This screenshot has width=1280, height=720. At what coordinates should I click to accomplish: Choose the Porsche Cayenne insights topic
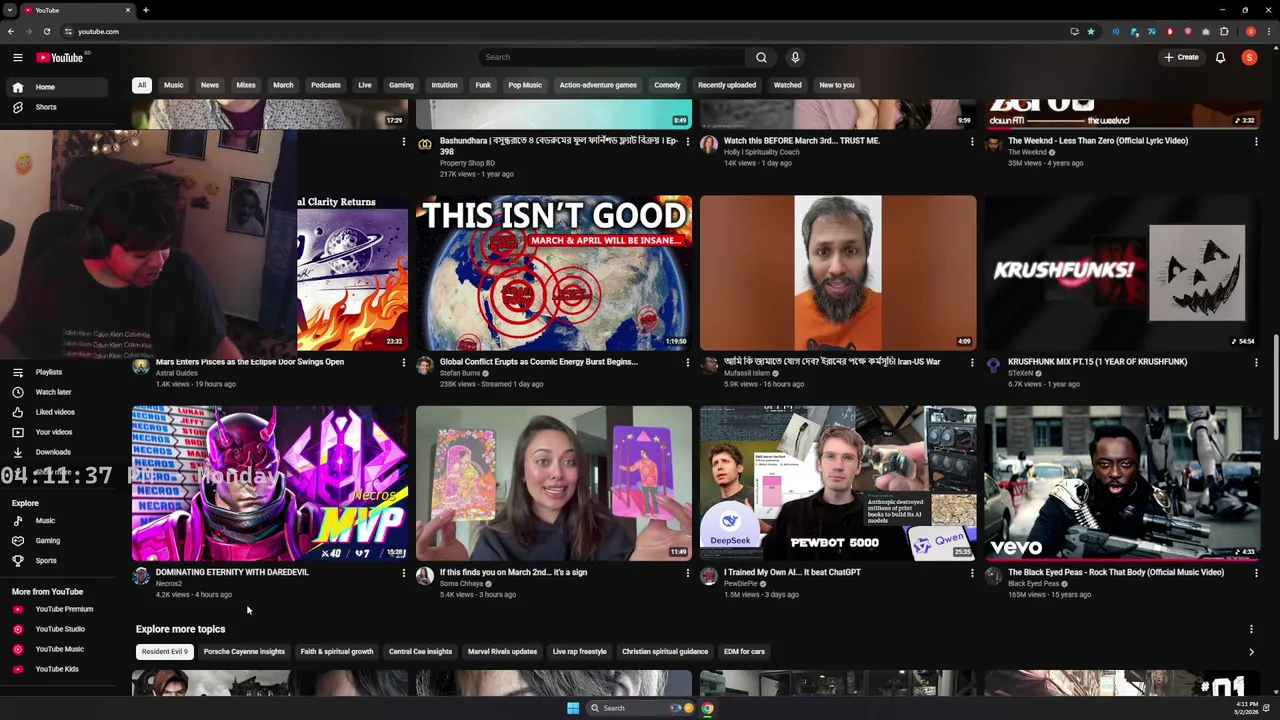pos(244,652)
